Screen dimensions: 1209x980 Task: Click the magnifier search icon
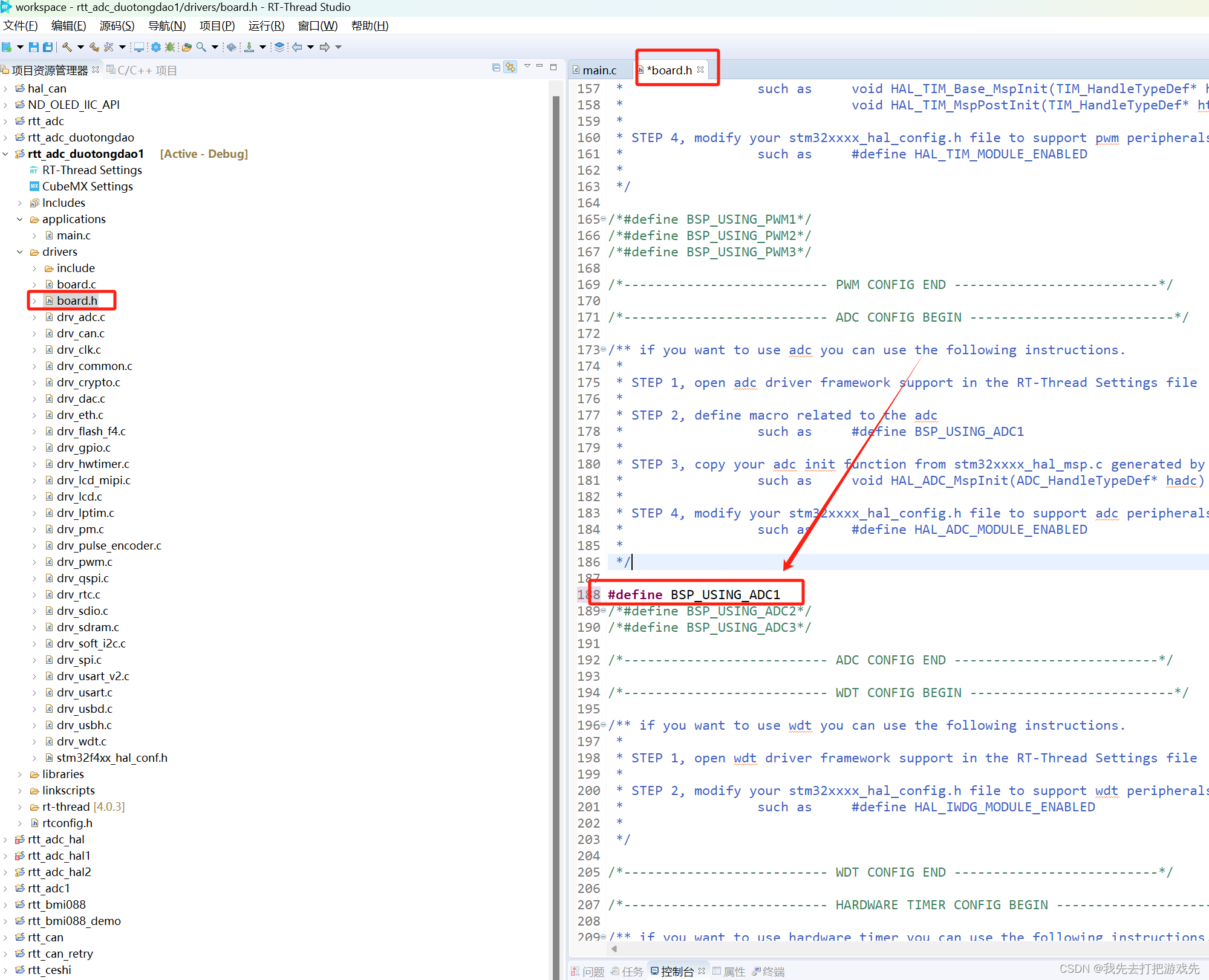tap(201, 47)
